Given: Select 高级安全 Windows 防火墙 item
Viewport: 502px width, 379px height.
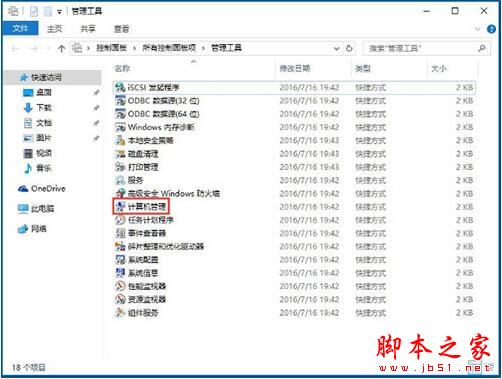Looking at the screenshot, I should (x=294, y=194).
